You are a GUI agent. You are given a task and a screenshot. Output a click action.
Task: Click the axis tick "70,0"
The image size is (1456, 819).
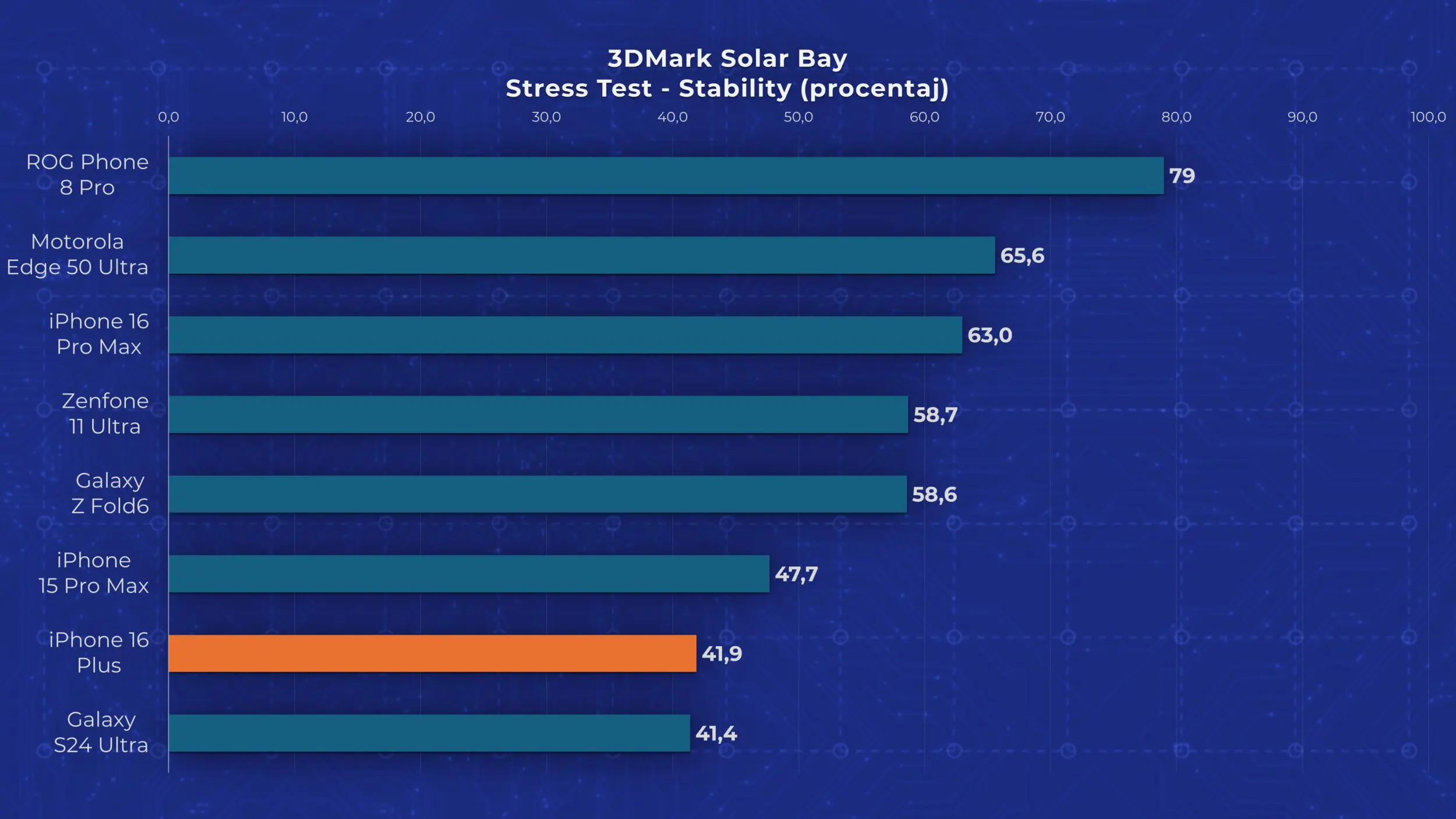(1050, 117)
